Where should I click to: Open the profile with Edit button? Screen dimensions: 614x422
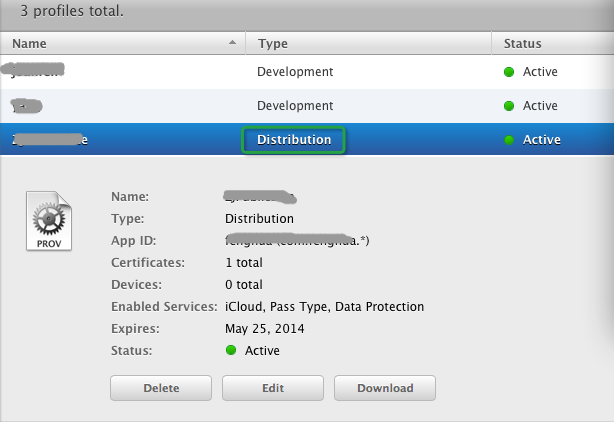click(272, 388)
